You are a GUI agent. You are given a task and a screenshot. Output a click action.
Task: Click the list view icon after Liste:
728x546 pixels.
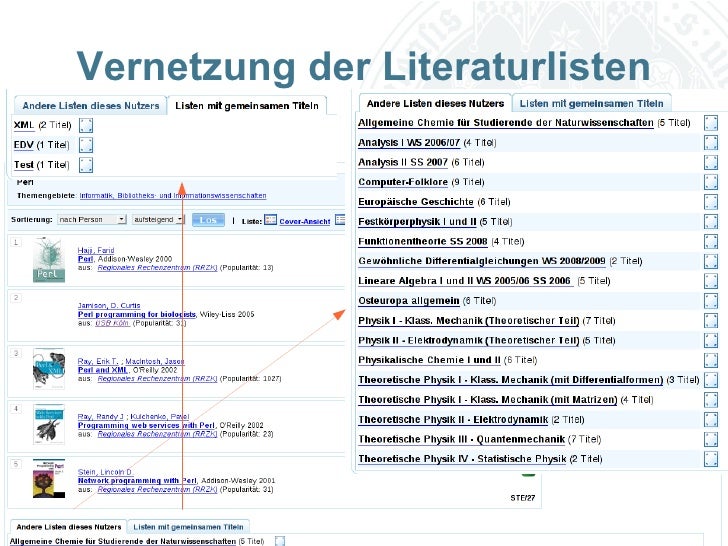coord(270,220)
